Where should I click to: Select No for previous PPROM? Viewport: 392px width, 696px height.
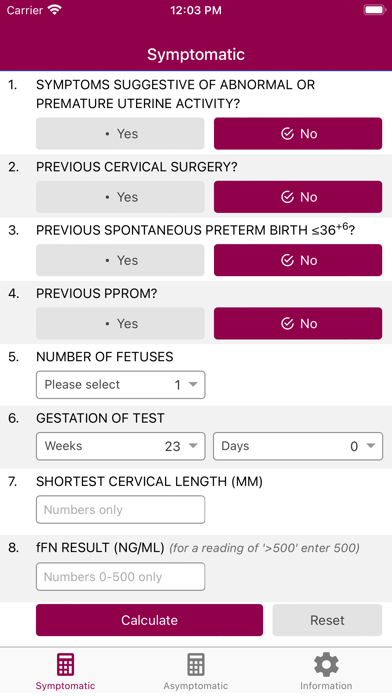298,324
